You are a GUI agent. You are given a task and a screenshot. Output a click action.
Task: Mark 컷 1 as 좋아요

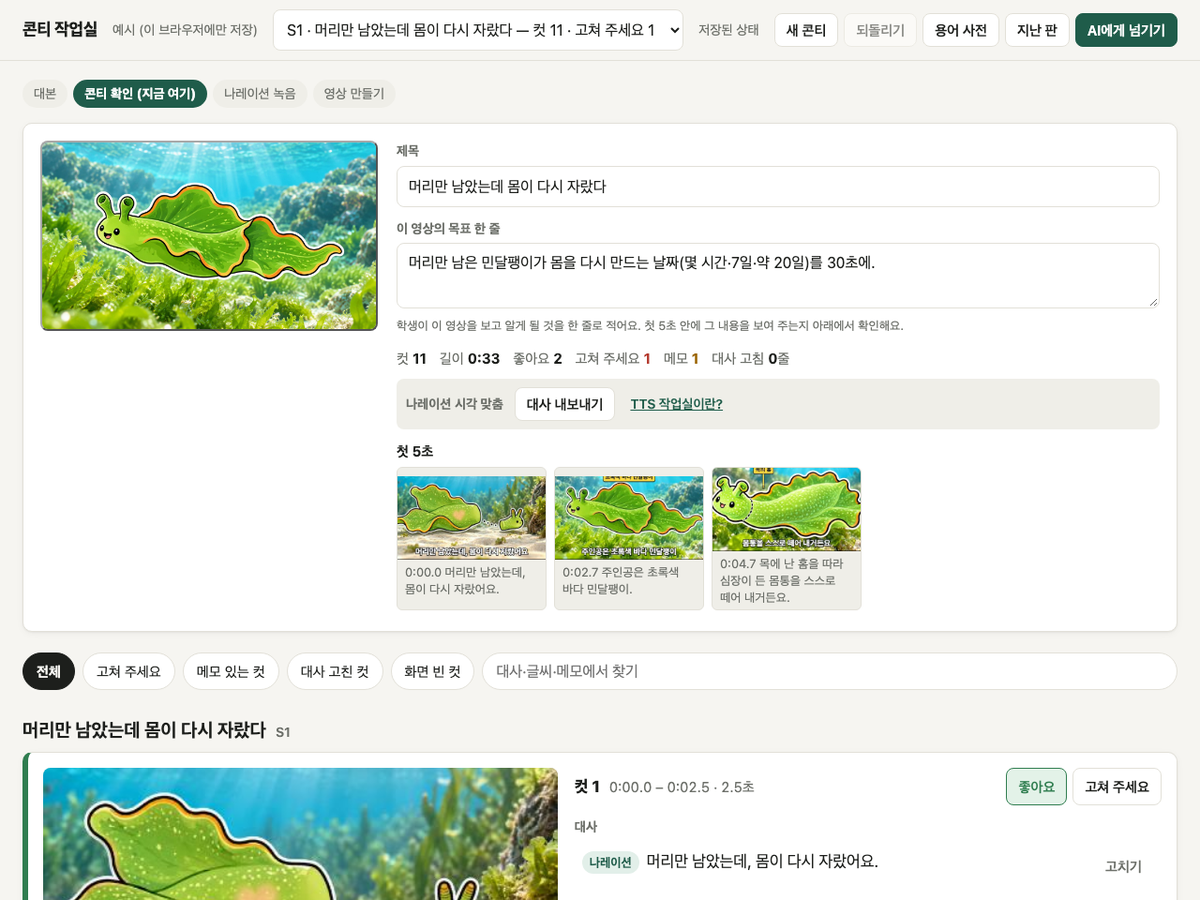[1036, 787]
